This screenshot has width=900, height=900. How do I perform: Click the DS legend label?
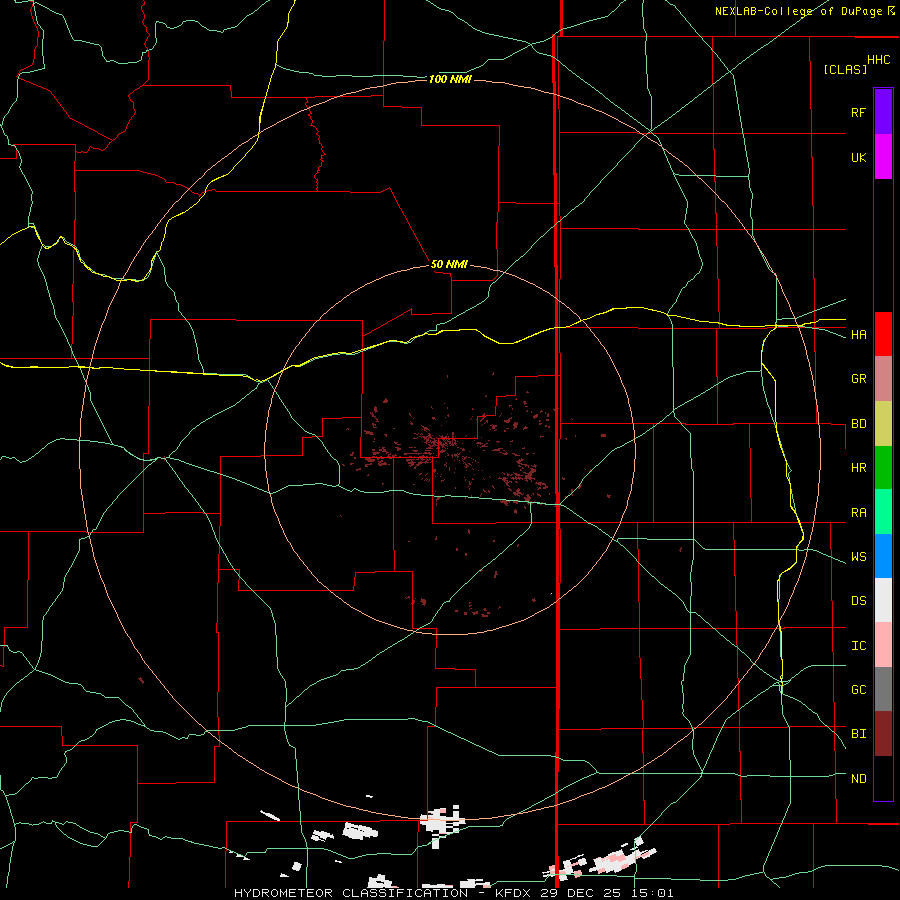pos(858,601)
